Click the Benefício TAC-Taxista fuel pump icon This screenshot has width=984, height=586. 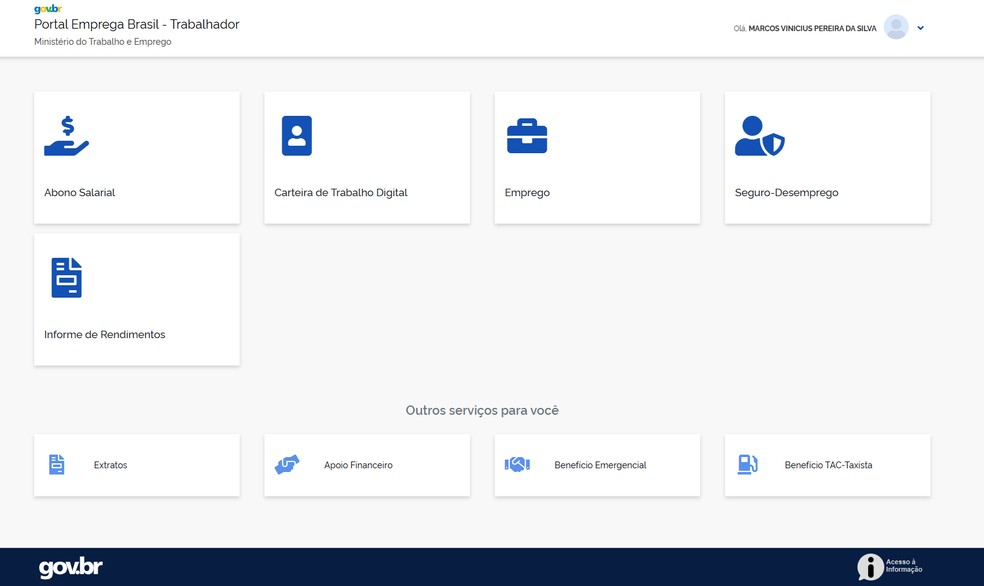click(x=747, y=465)
